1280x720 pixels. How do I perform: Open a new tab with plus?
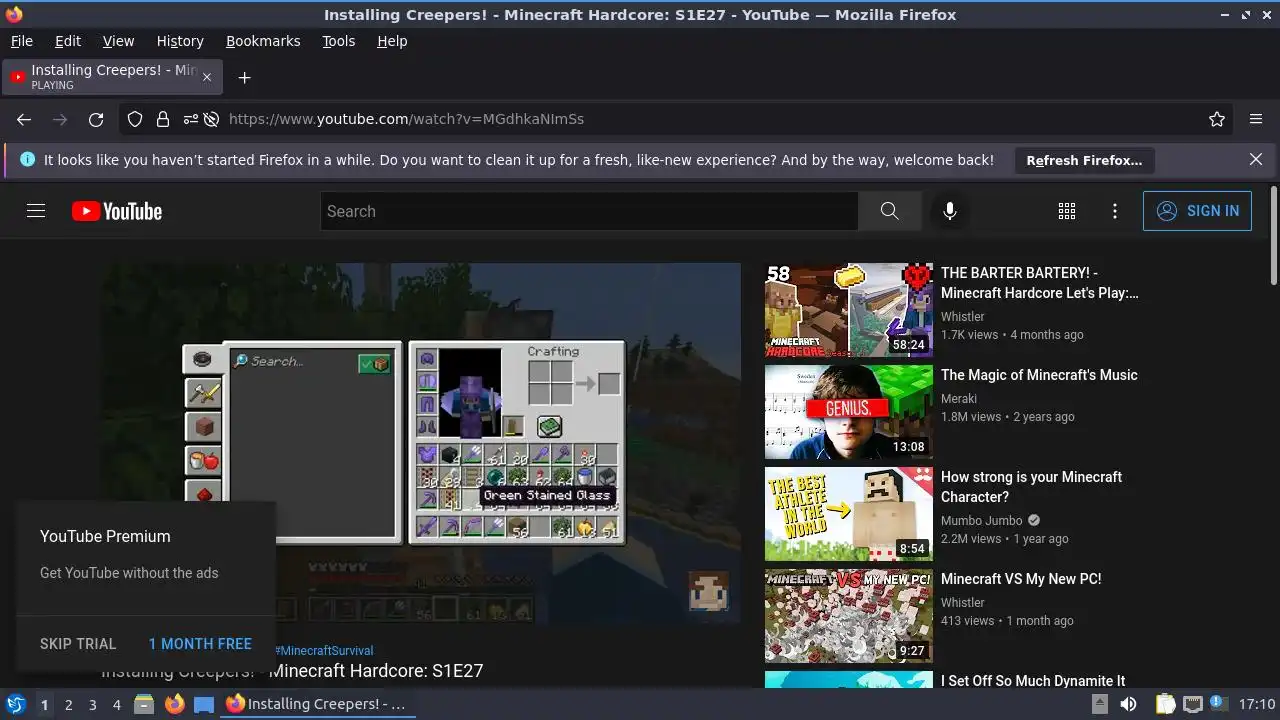pyautogui.click(x=244, y=77)
